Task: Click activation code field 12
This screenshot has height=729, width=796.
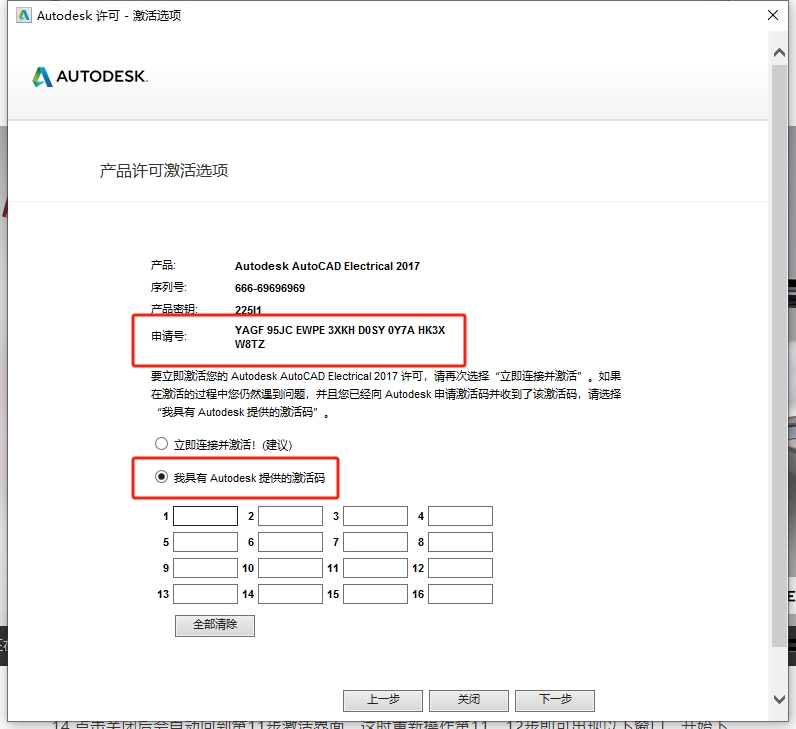Action: [x=460, y=568]
